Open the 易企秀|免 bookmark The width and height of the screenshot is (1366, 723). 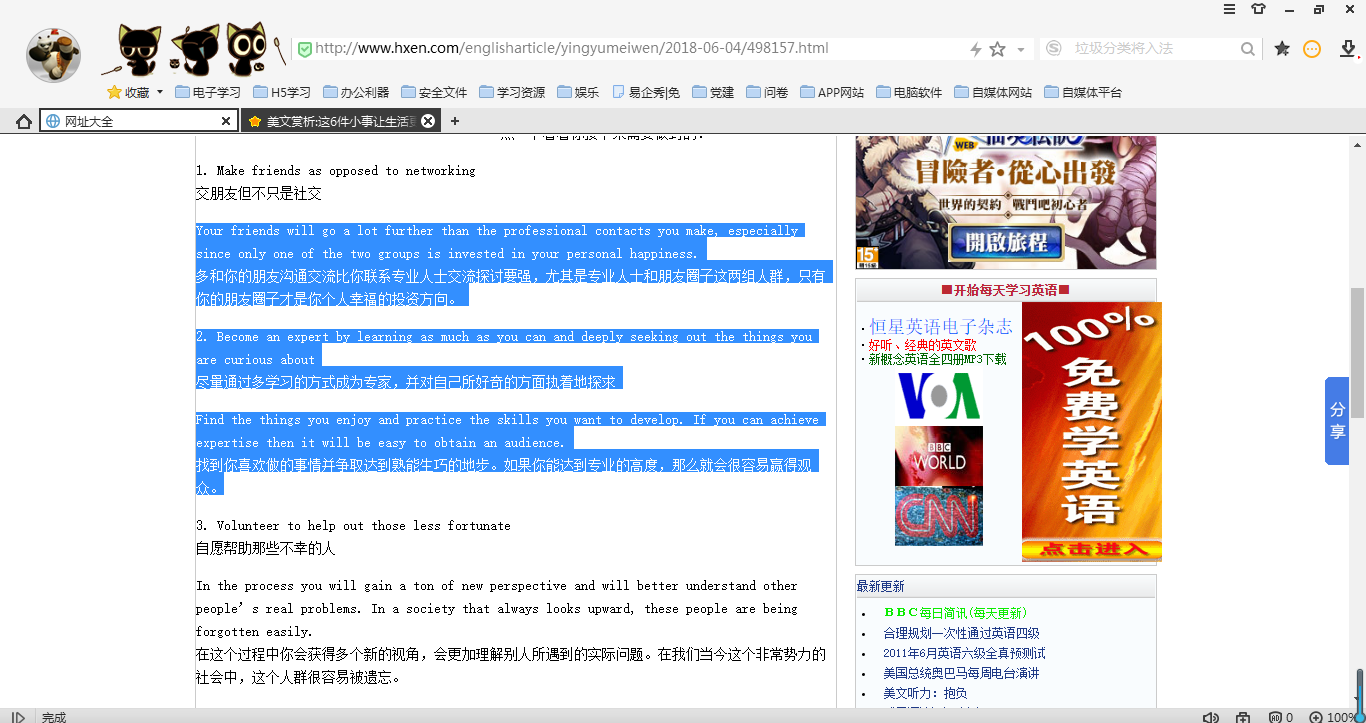tap(646, 92)
